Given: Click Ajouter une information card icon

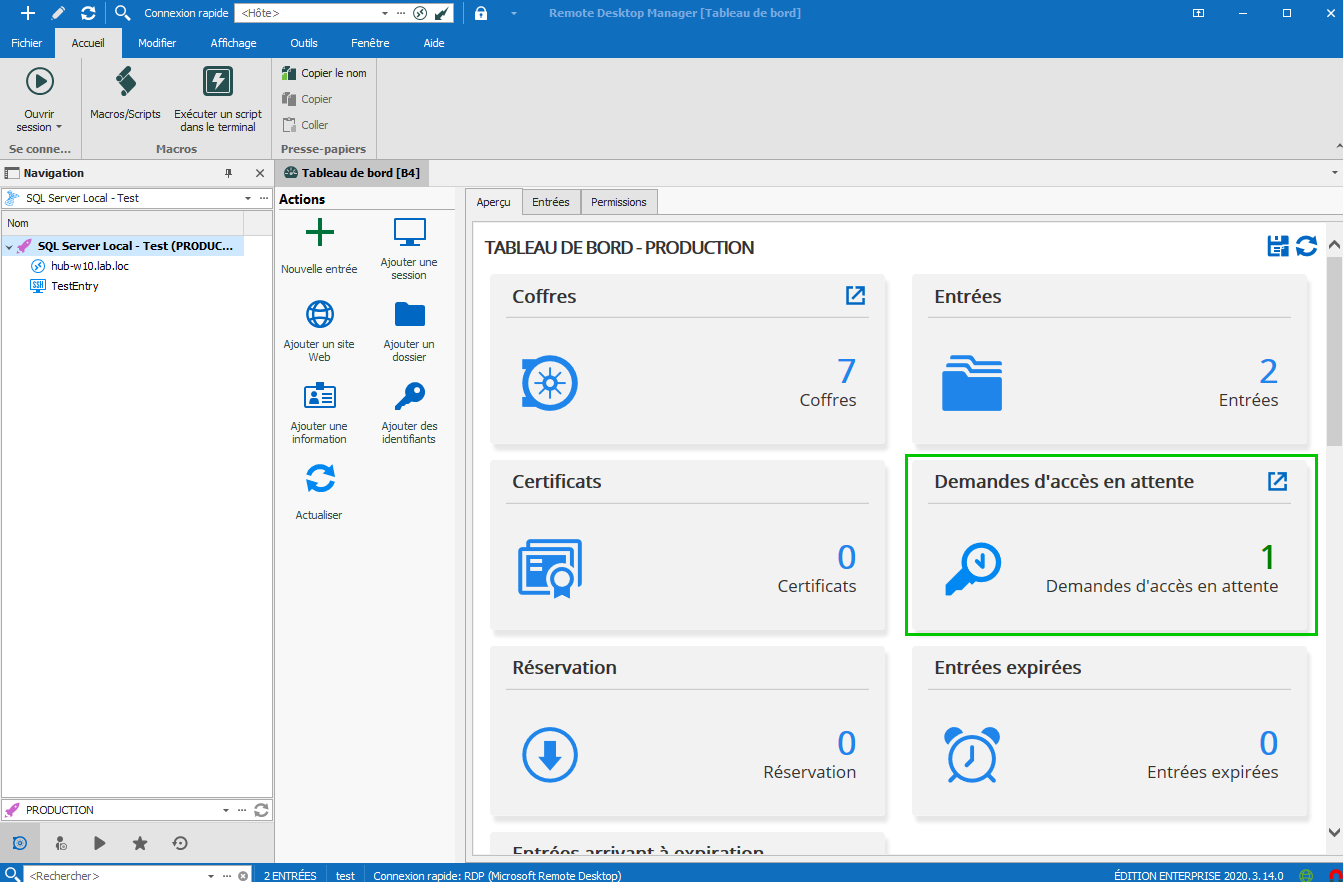Looking at the screenshot, I should [x=319, y=397].
